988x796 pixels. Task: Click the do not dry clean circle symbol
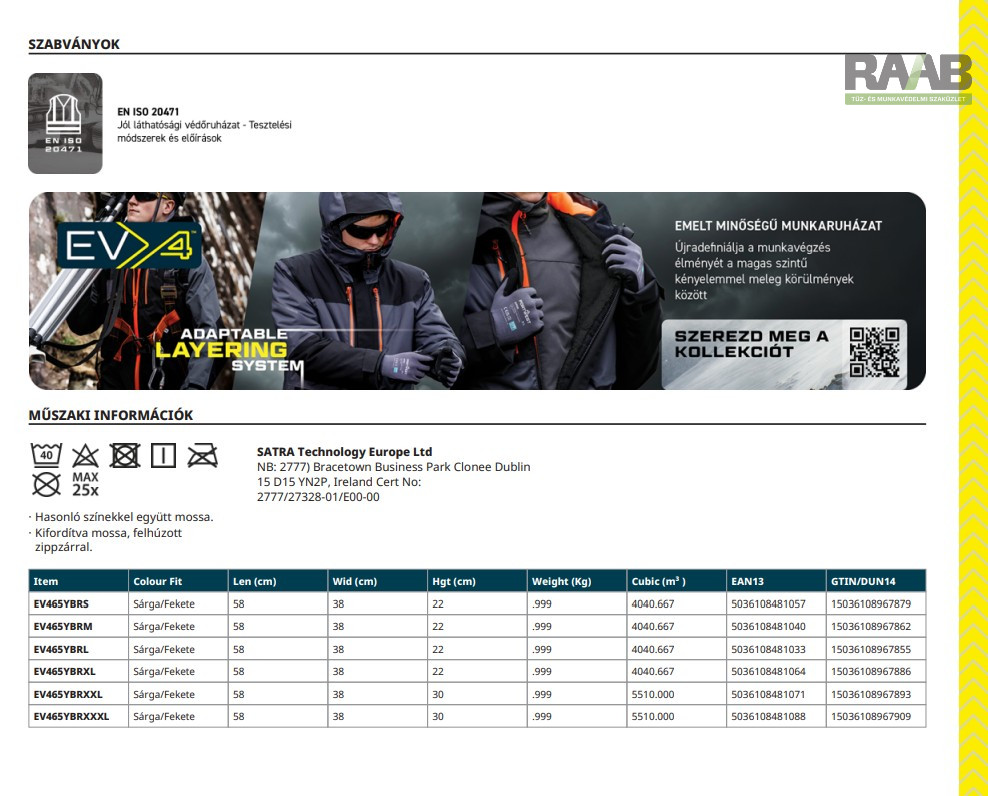[x=46, y=485]
